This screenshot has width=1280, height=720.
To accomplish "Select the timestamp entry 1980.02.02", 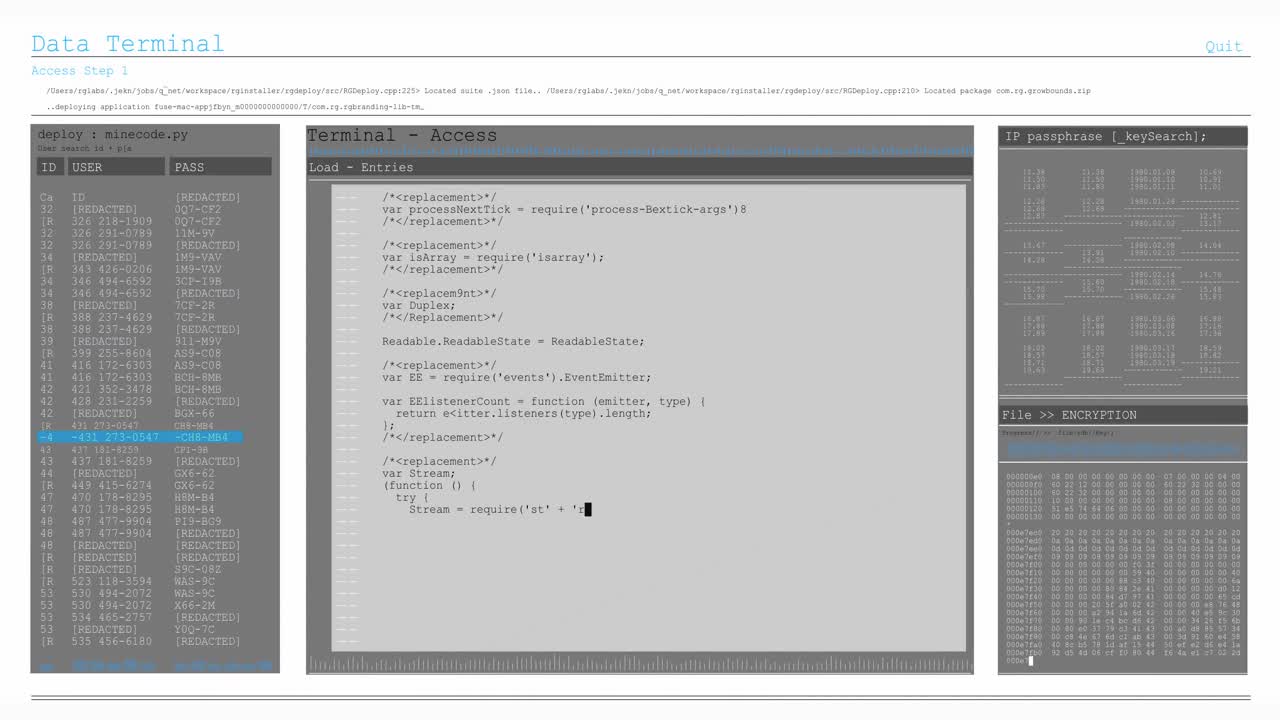I will (x=1152, y=224).
